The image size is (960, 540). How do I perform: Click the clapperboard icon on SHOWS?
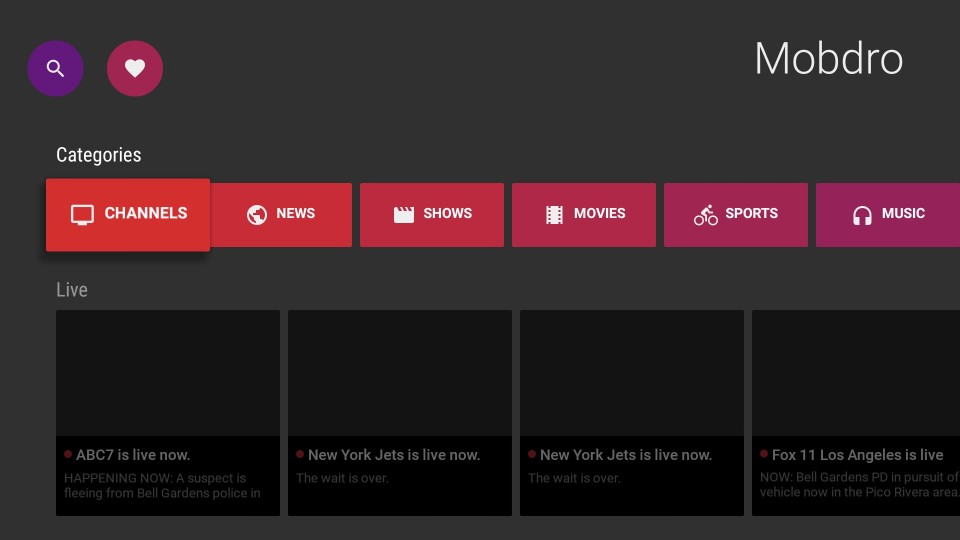(403, 214)
